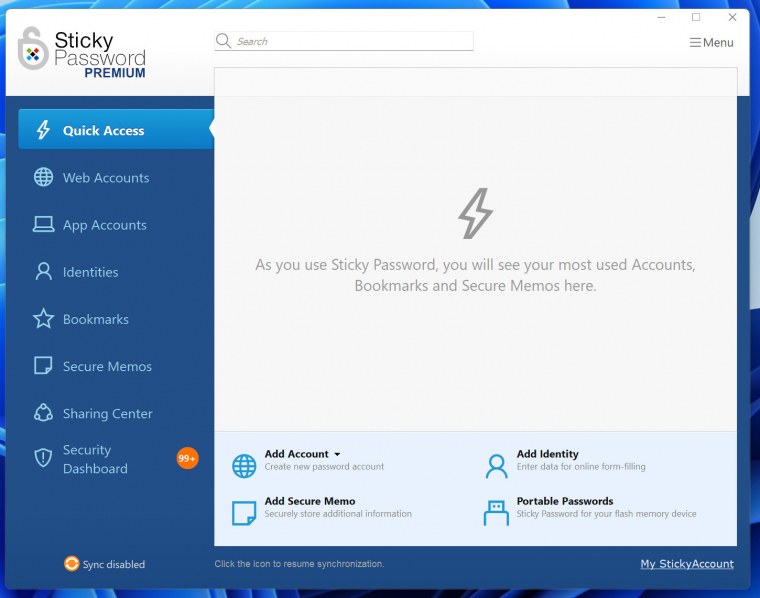Viewport: 760px width, 598px height.
Task: Open the Secure Memos section label
Action: tap(107, 367)
